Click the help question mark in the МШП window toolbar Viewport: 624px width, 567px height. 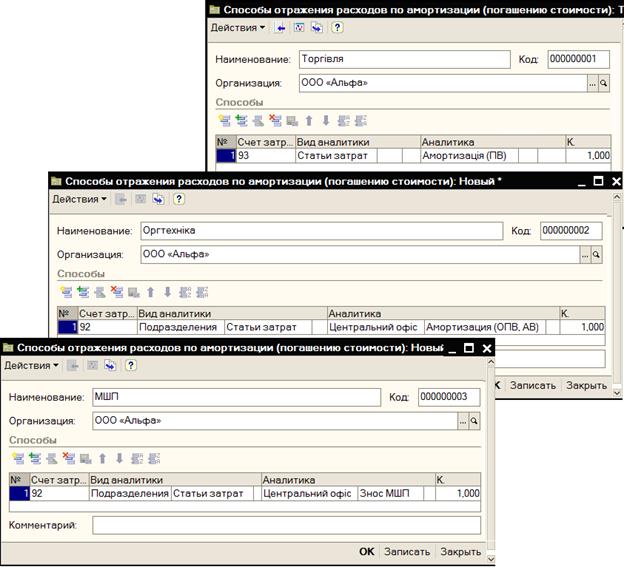click(x=129, y=365)
